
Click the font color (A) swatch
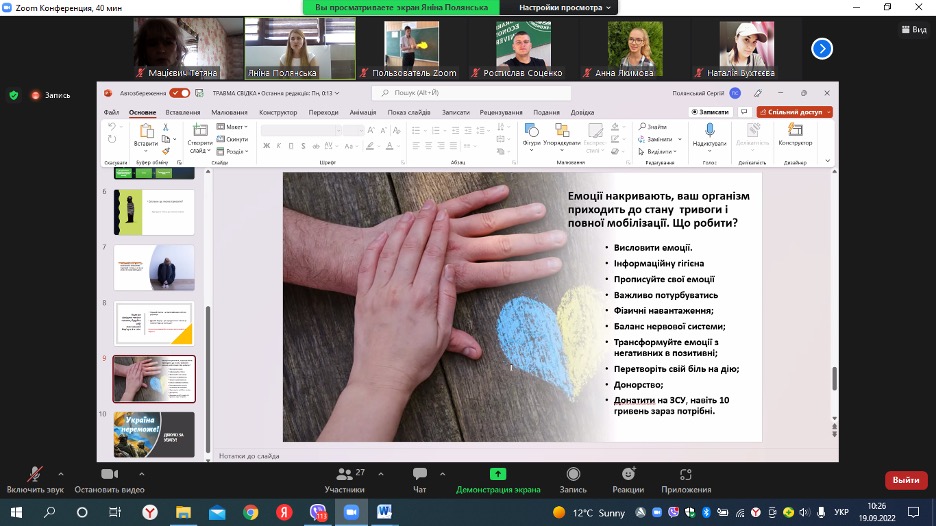pyautogui.click(x=389, y=146)
